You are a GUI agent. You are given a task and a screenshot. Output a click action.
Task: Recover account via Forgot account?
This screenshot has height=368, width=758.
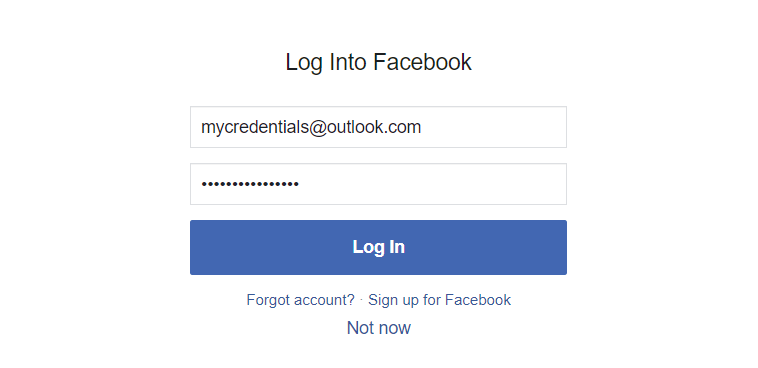[x=300, y=300]
